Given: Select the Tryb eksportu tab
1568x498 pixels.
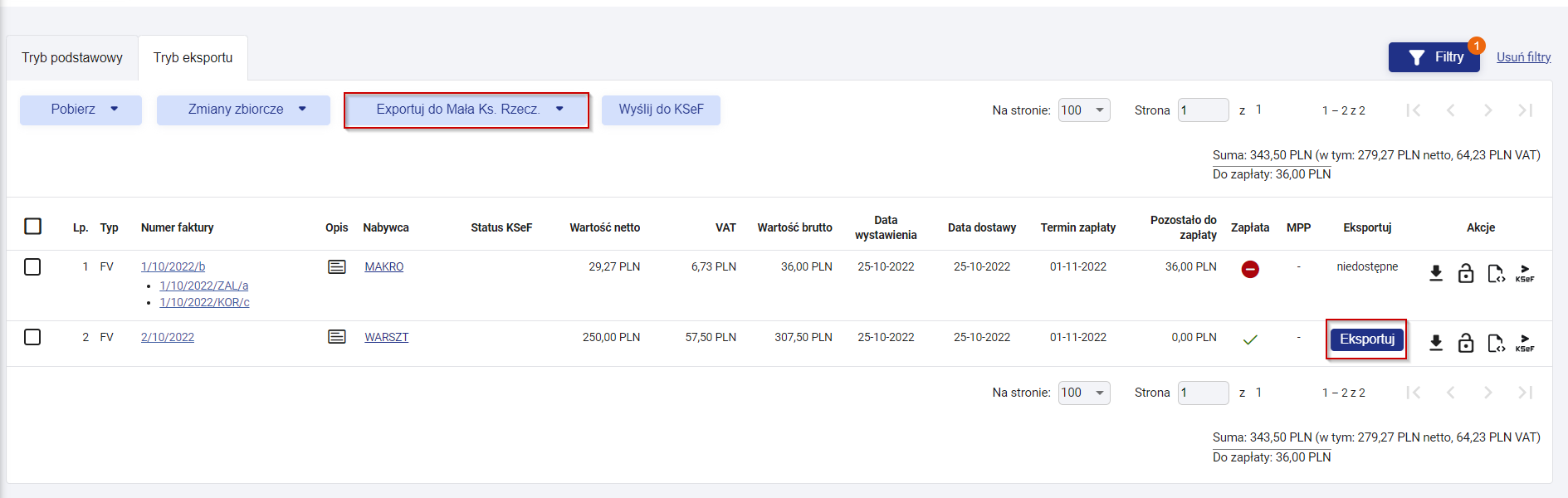Looking at the screenshot, I should point(193,58).
